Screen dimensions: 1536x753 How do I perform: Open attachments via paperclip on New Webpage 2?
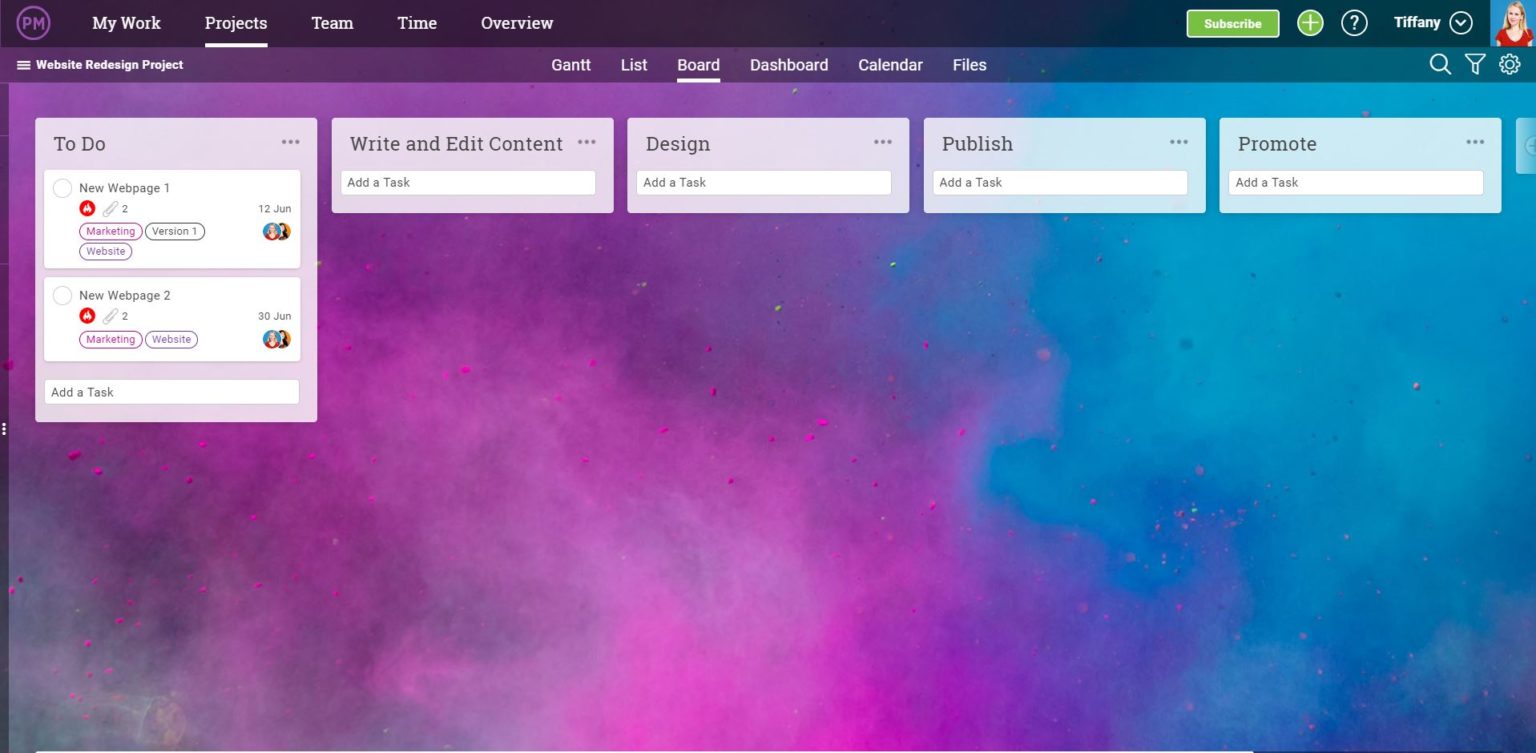click(x=110, y=315)
